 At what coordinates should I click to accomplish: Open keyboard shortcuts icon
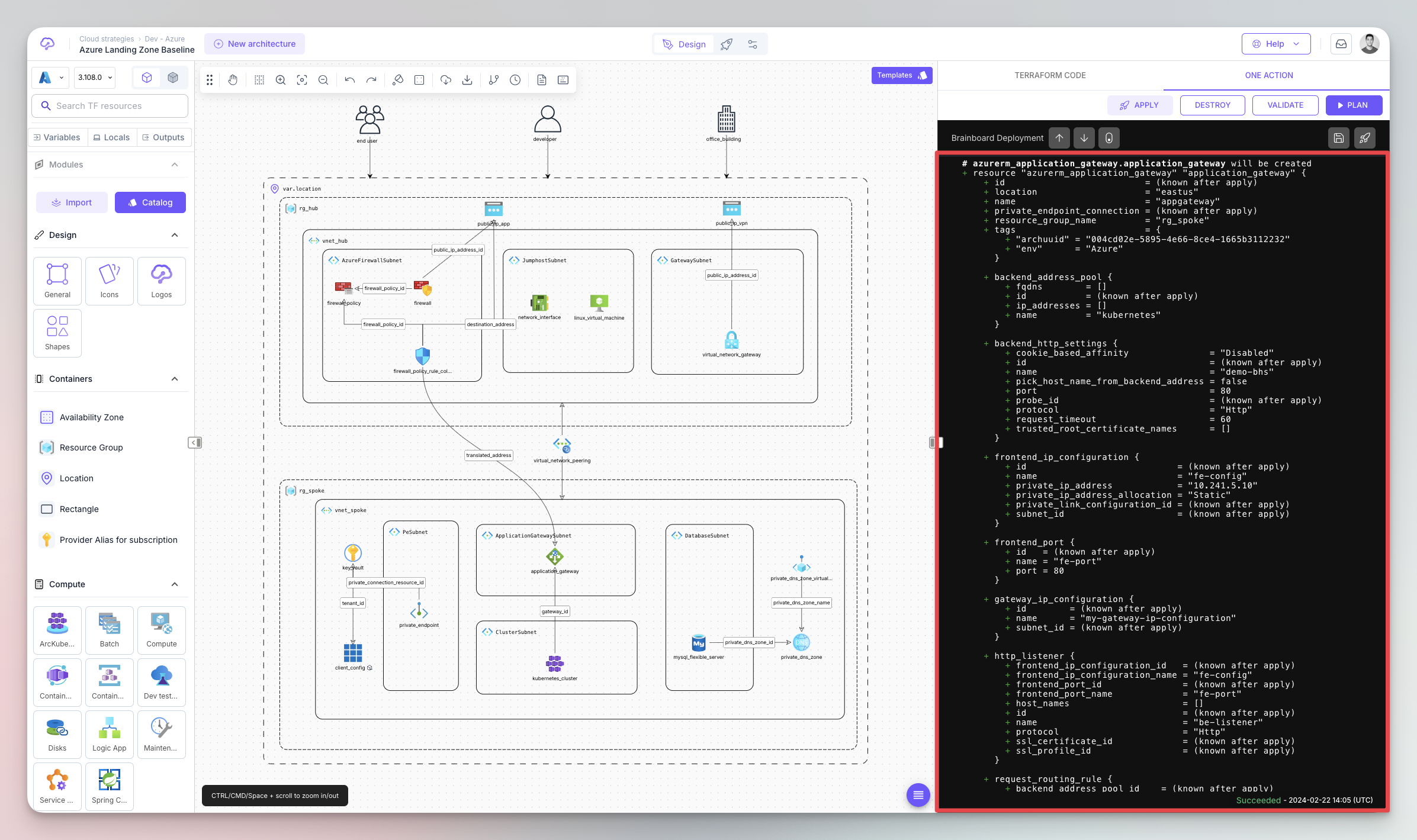click(563, 80)
